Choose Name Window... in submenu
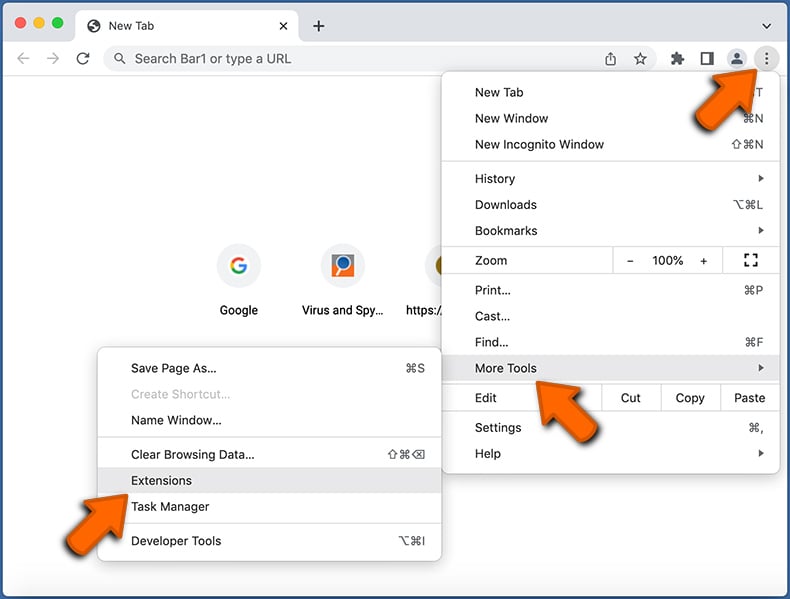This screenshot has height=599, width=790. tap(269, 420)
